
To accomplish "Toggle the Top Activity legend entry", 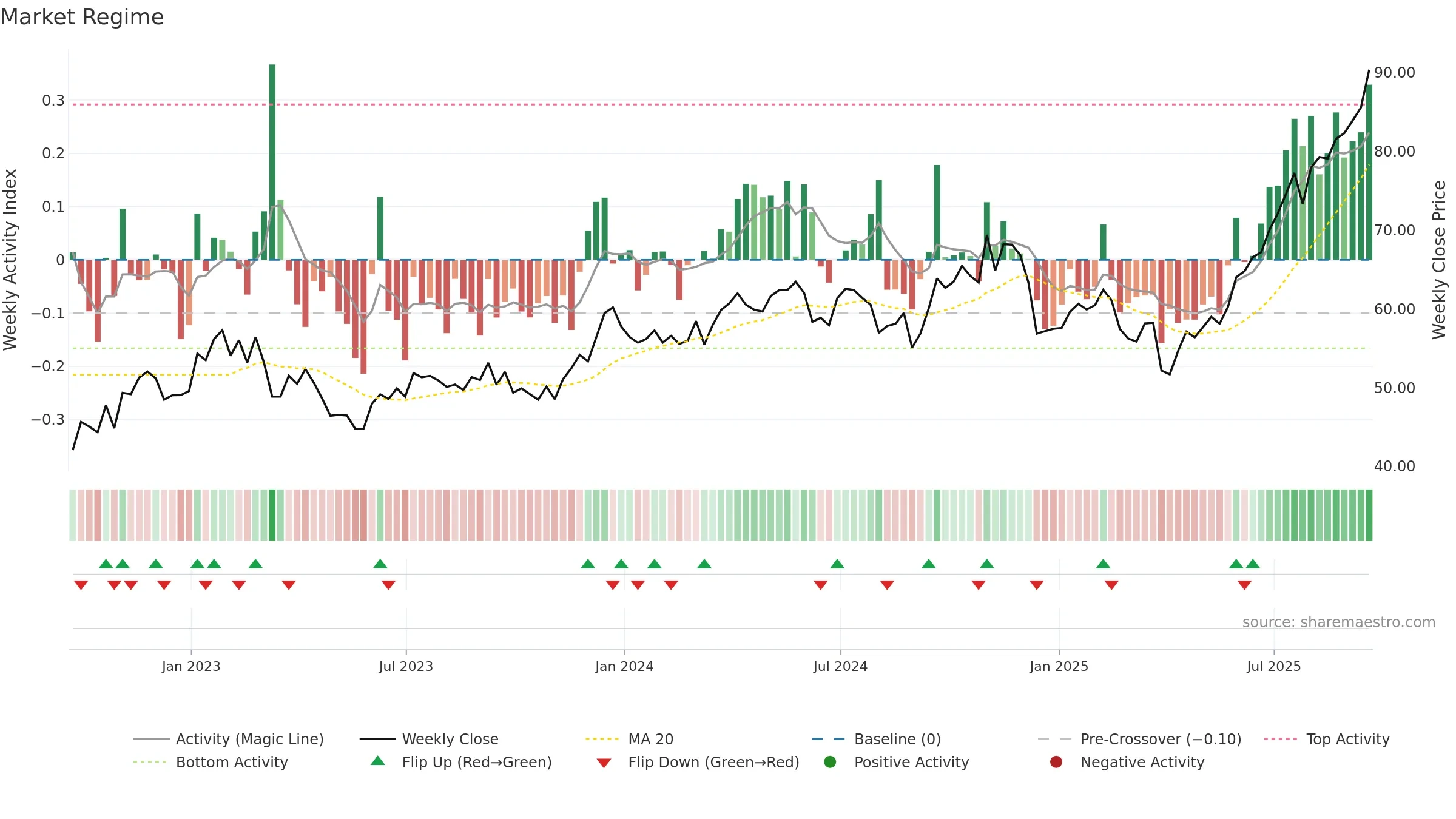I will coord(1327,739).
